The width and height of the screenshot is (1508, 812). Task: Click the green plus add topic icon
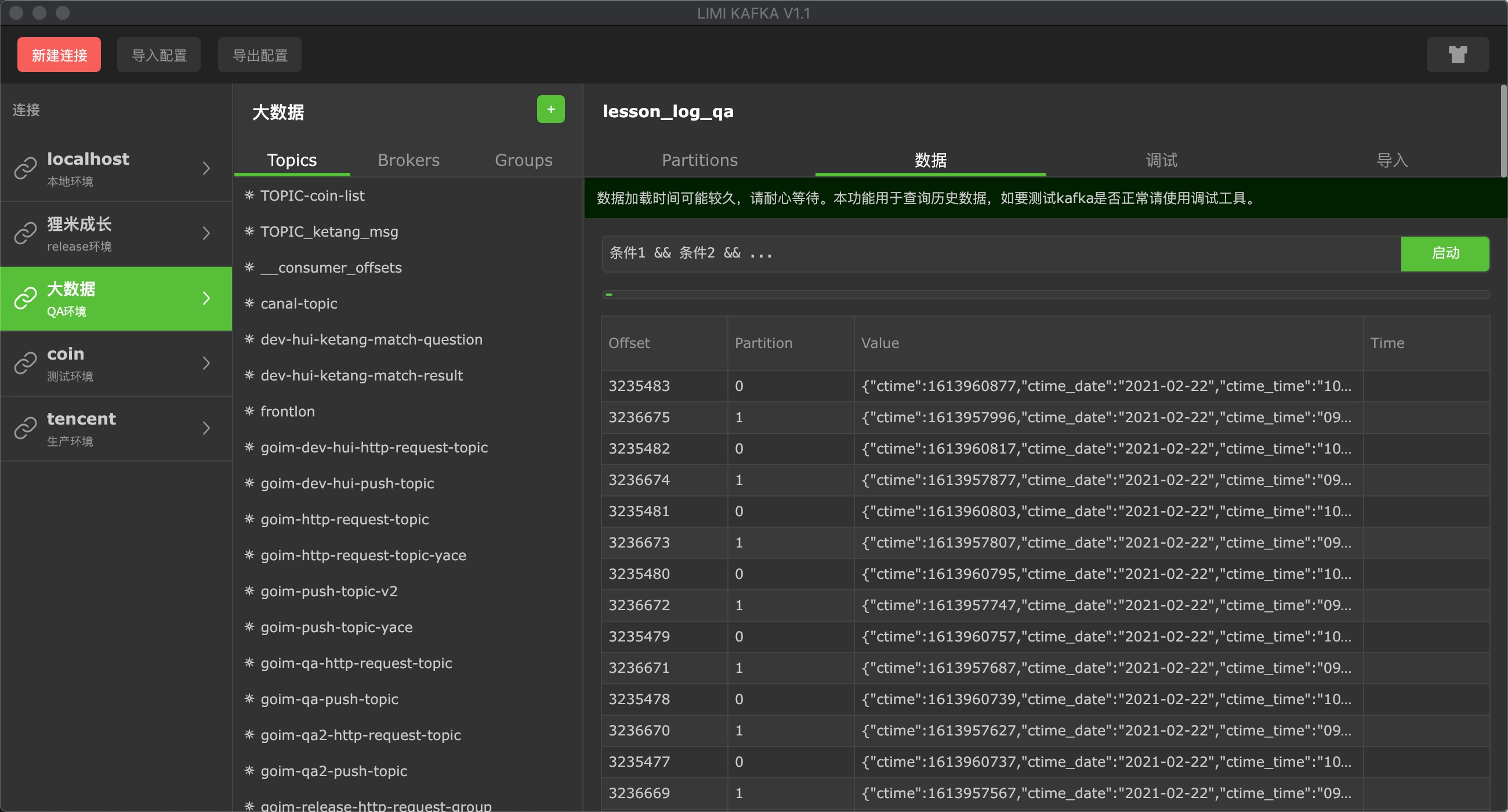coord(550,109)
